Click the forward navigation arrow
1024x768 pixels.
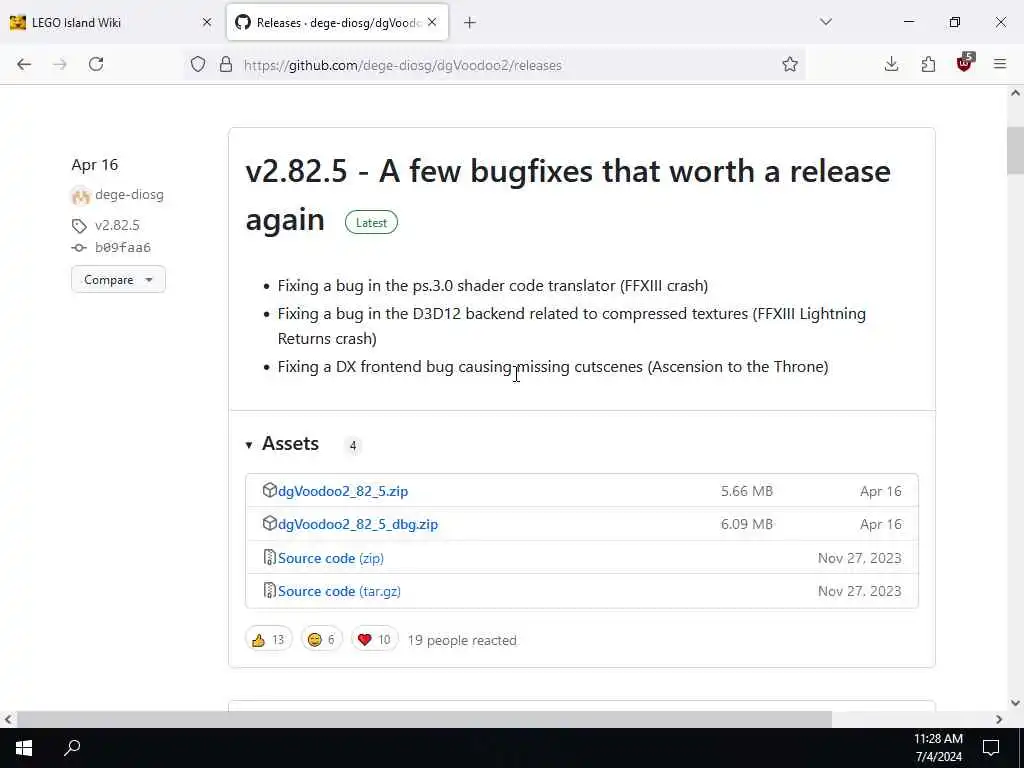point(59,64)
